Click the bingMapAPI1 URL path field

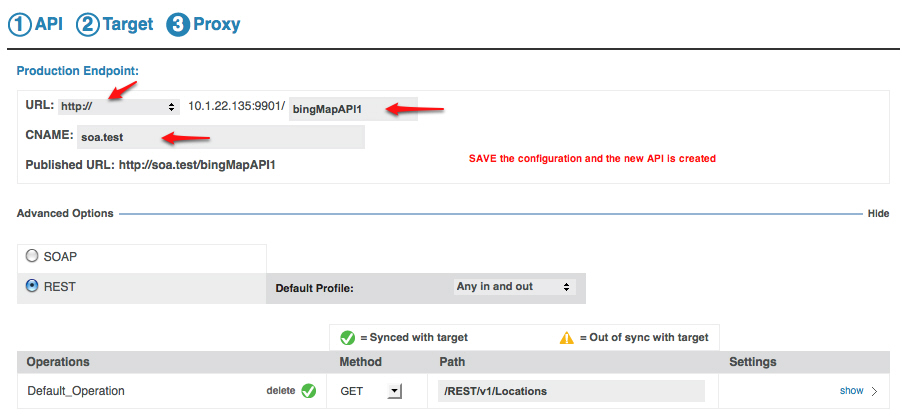[353, 109]
